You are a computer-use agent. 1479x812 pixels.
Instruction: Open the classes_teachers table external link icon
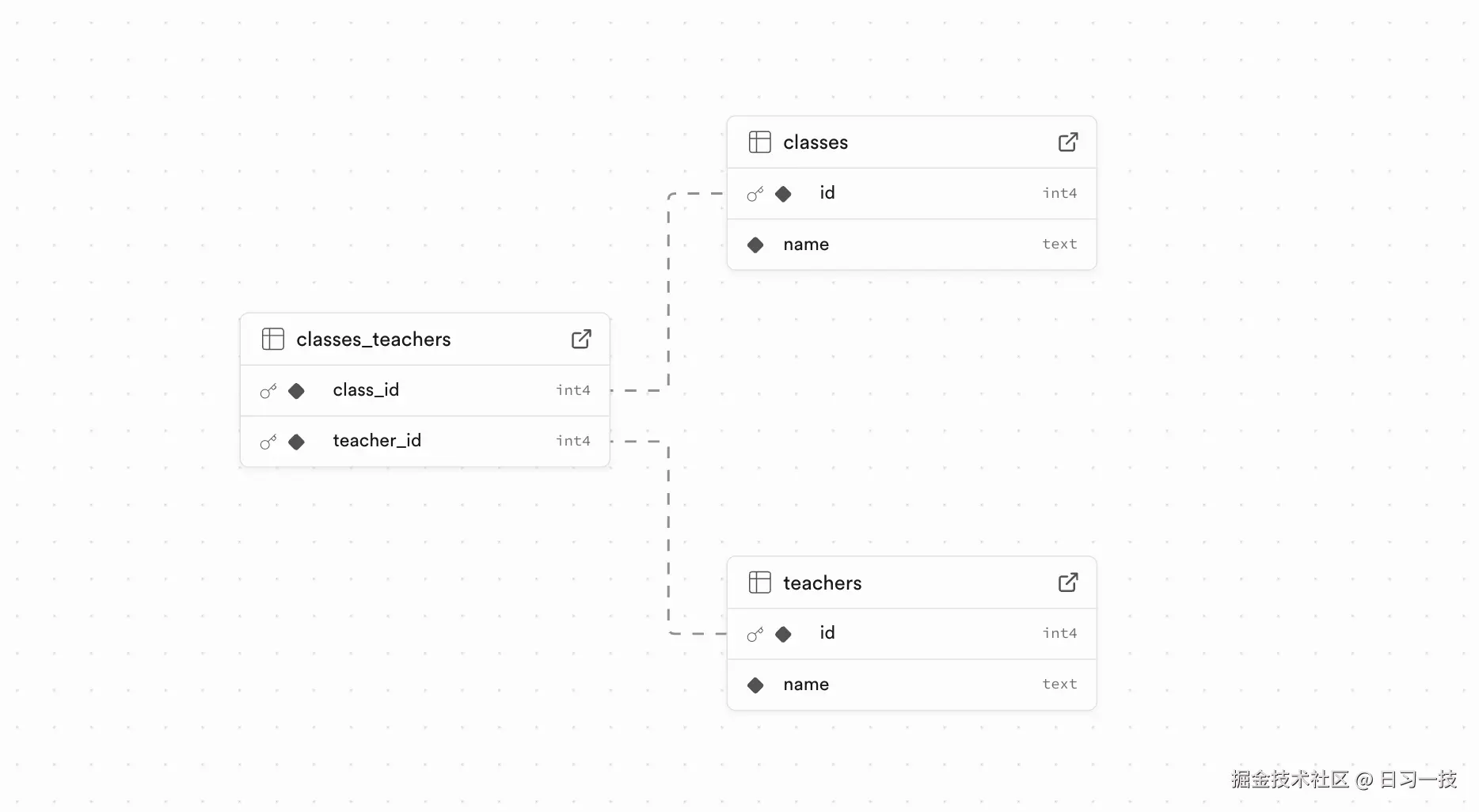click(580, 340)
